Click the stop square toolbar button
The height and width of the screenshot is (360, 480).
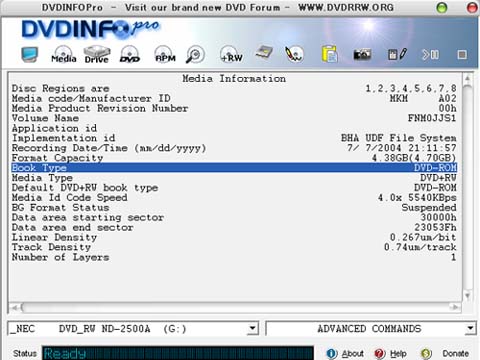point(462,54)
